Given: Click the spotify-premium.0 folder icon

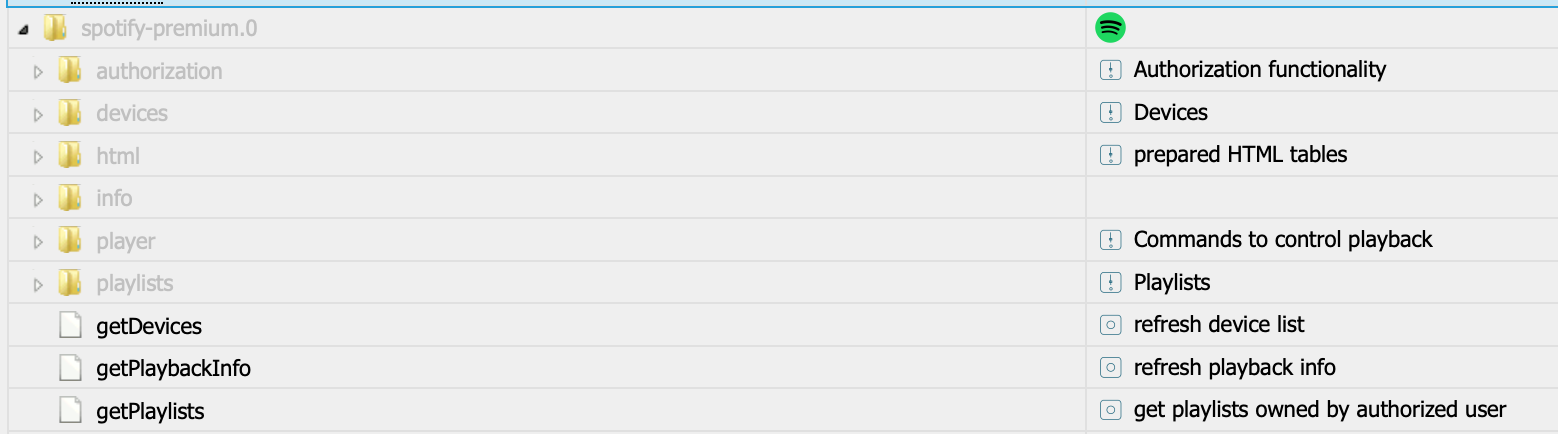Looking at the screenshot, I should click(54, 28).
